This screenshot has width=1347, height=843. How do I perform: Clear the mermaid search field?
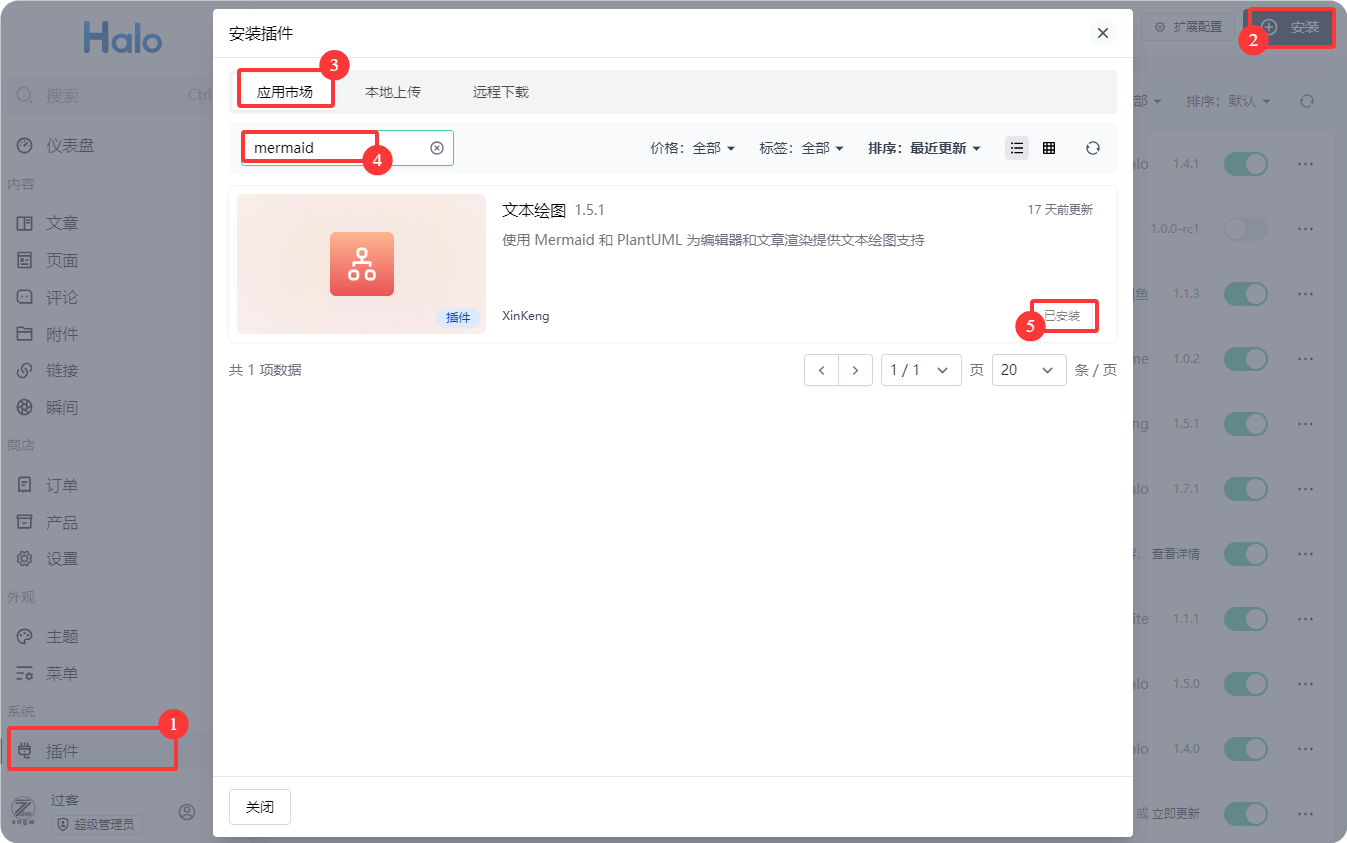click(x=437, y=148)
